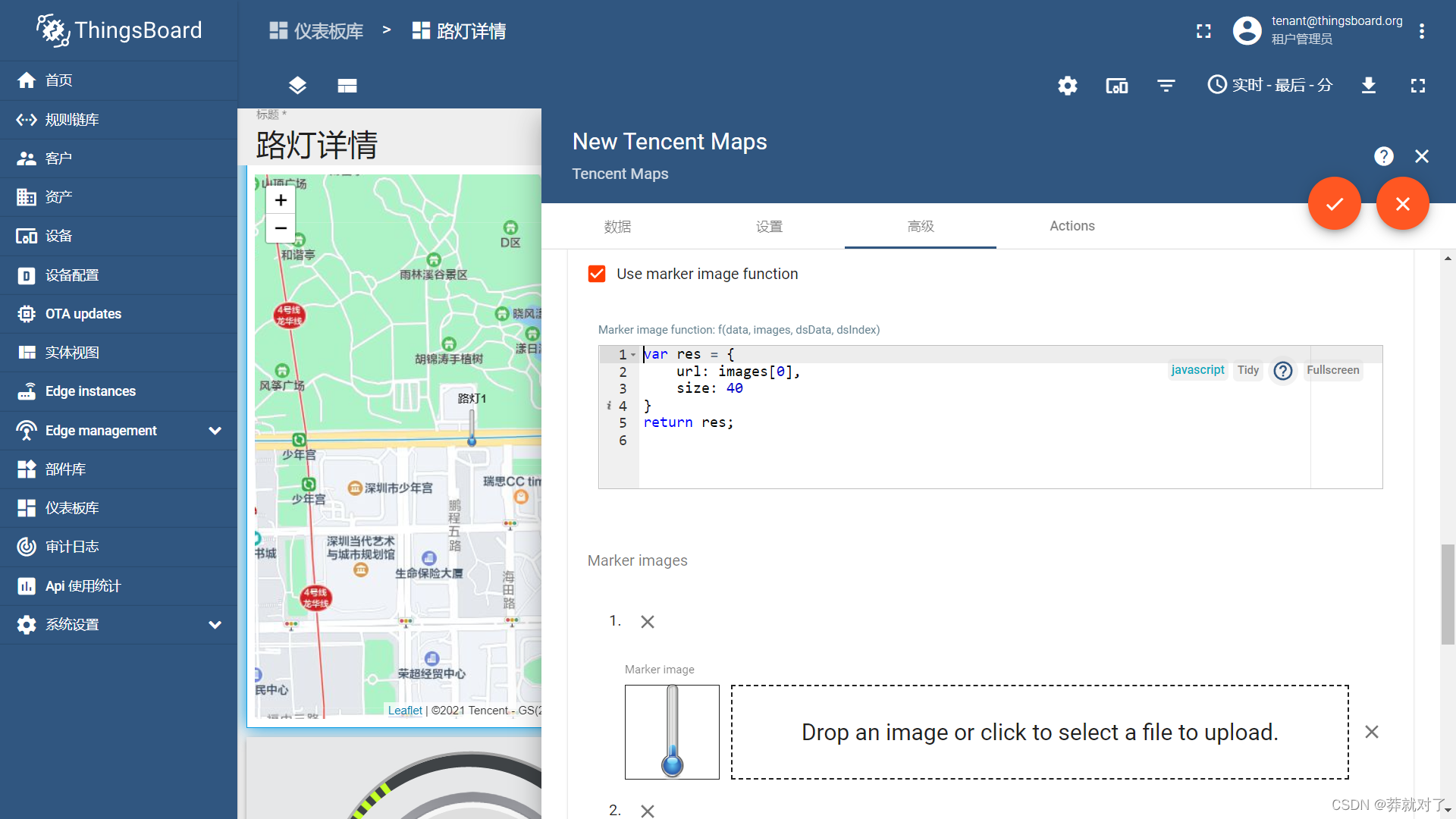Open dashboard states layers icon
The height and width of the screenshot is (819, 1456).
[x=297, y=86]
